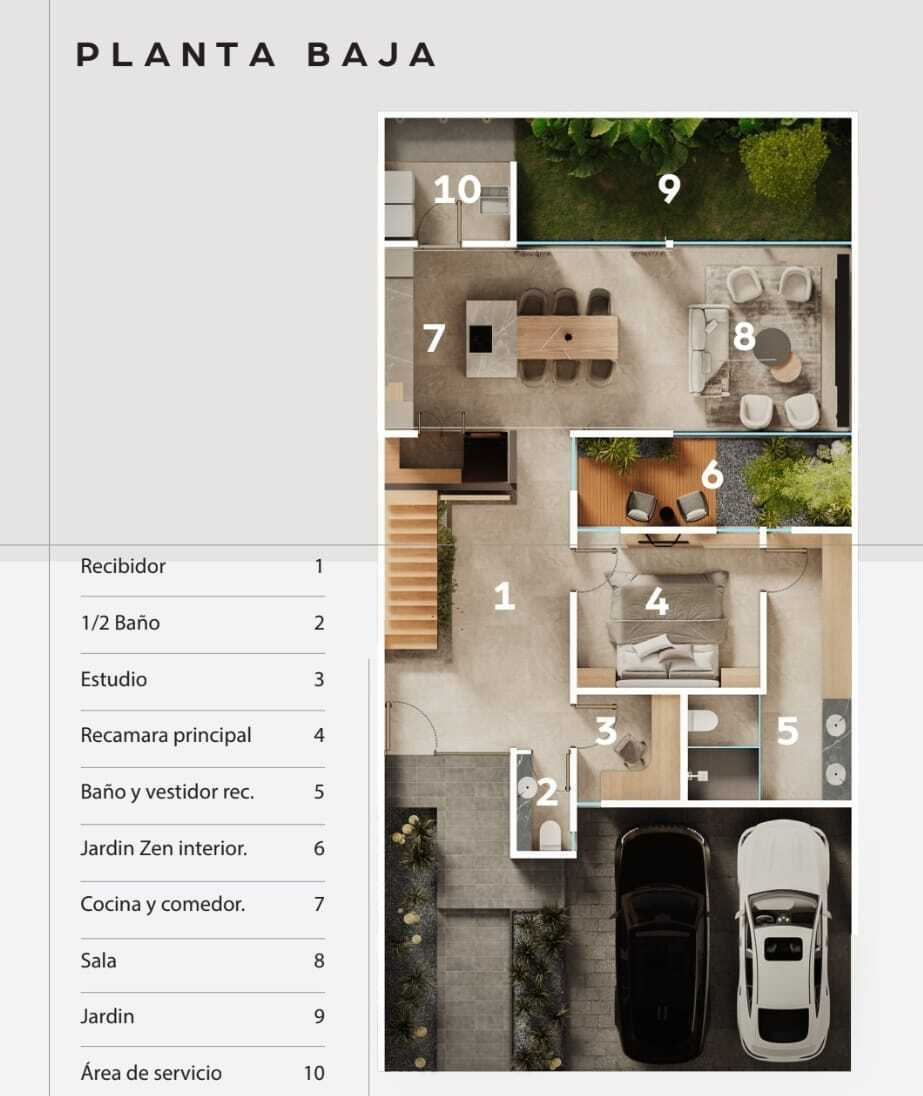Click marker 5 in the bathroom and closet
Screen dimensions: 923x1096
[787, 732]
